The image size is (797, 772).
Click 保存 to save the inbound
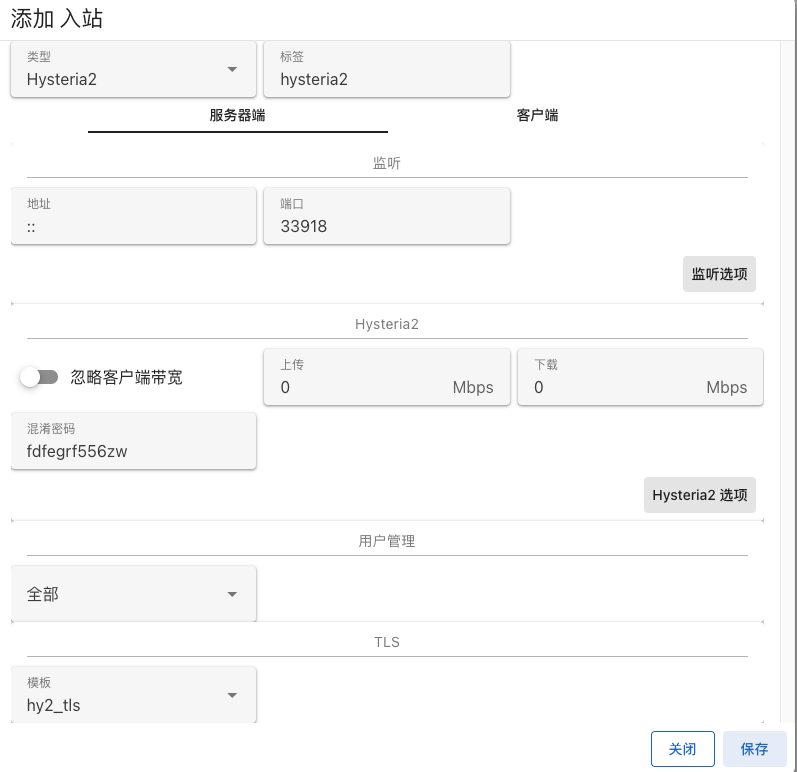pos(754,749)
